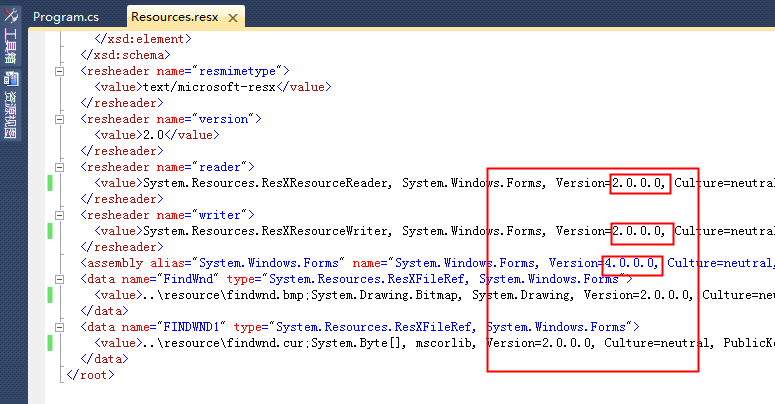Switch to the Program.cs tab

point(66,17)
